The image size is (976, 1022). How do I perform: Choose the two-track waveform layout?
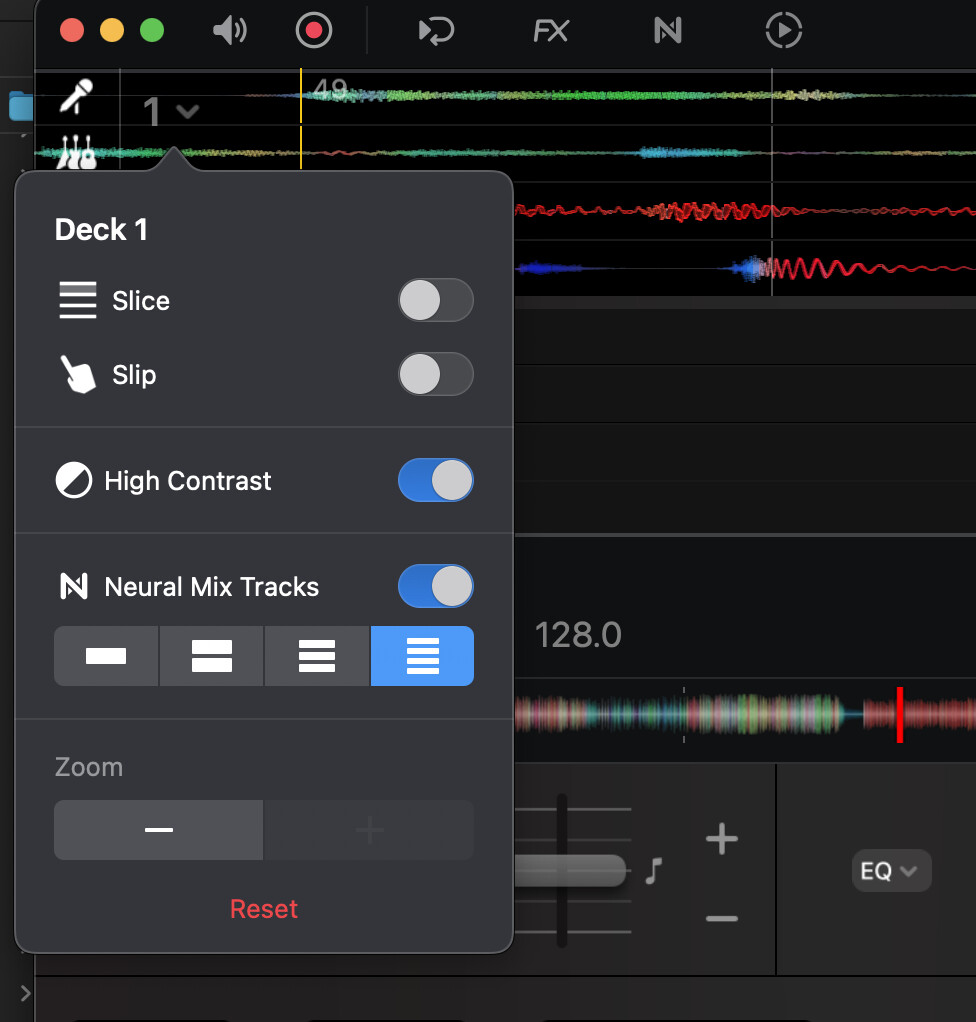click(x=211, y=656)
